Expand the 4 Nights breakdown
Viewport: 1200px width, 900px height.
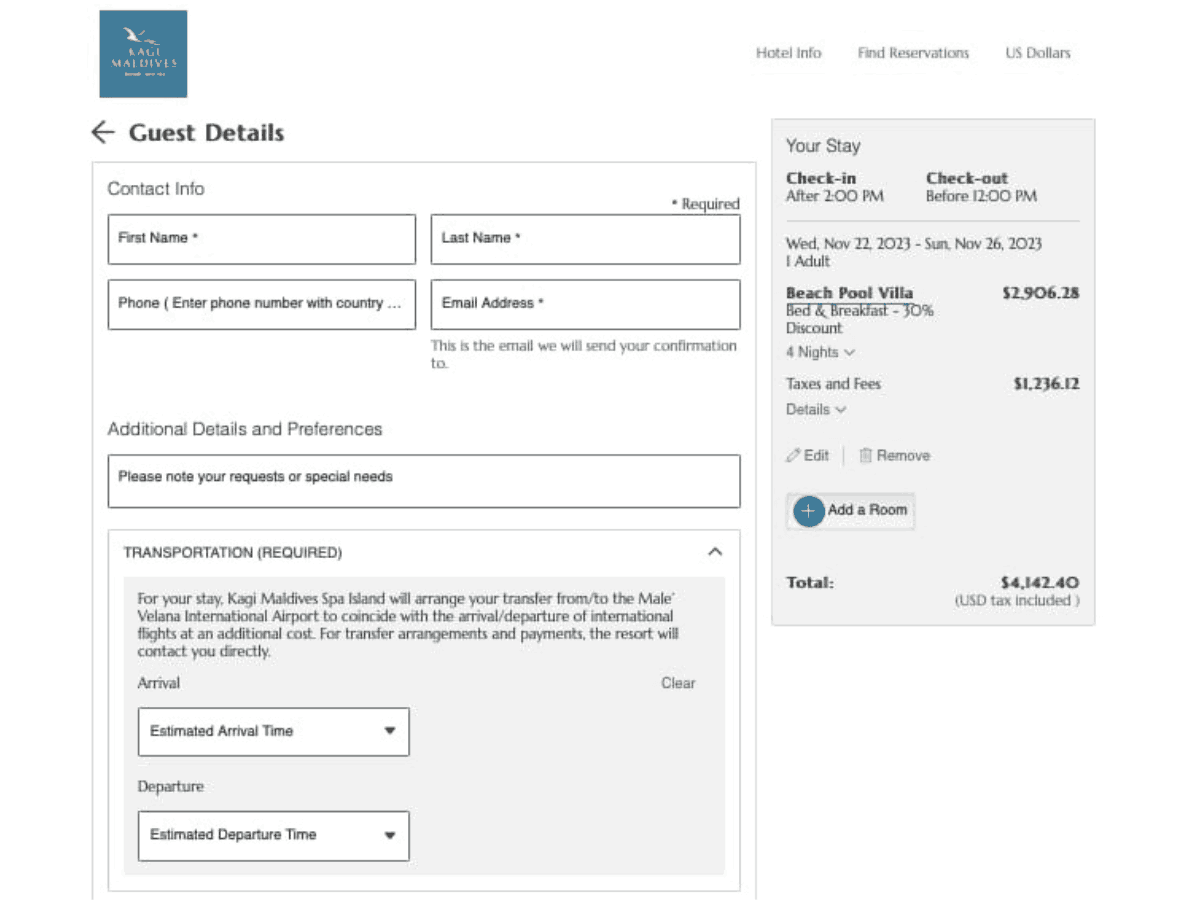coord(820,352)
